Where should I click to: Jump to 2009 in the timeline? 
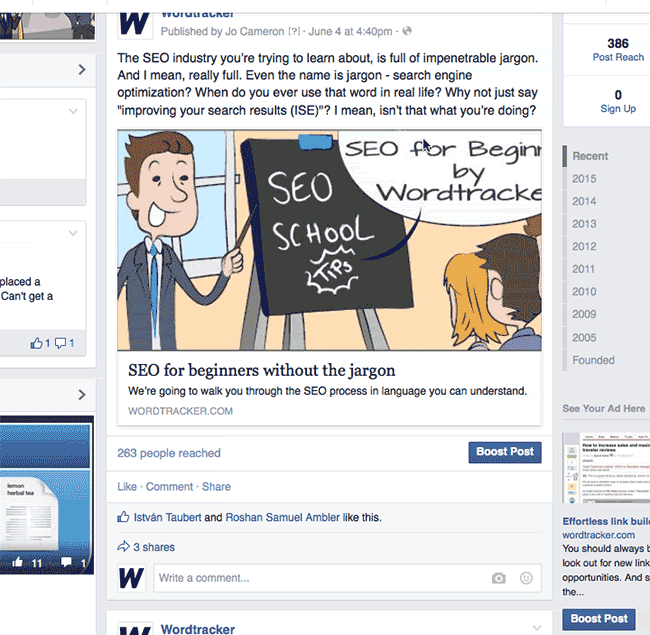tap(584, 314)
